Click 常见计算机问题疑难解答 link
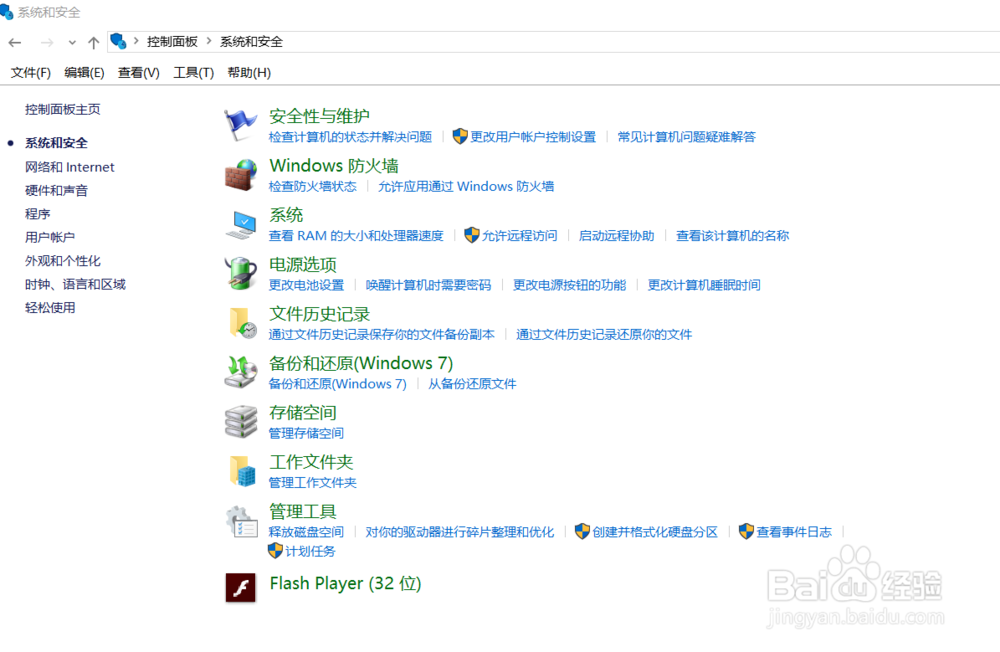This screenshot has width=1000, height=652. 686,137
